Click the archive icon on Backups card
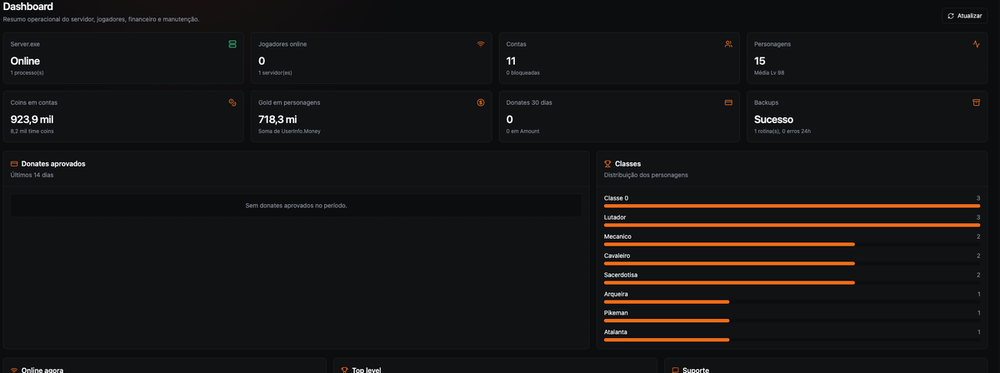This screenshot has height=373, width=1000. click(x=976, y=102)
